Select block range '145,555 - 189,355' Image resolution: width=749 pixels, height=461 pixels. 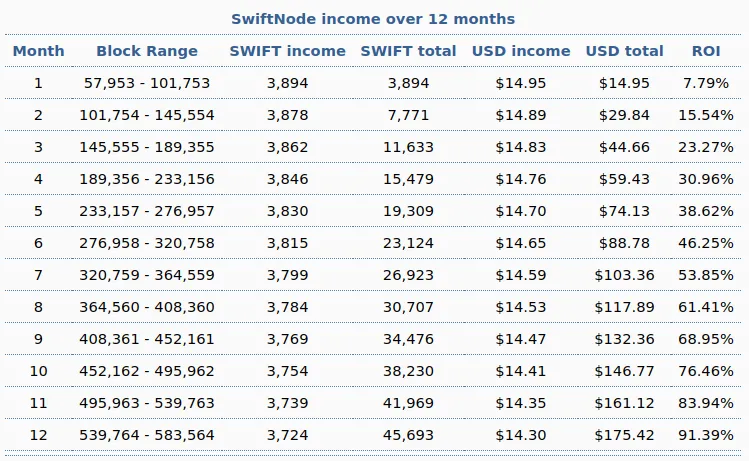(147, 147)
